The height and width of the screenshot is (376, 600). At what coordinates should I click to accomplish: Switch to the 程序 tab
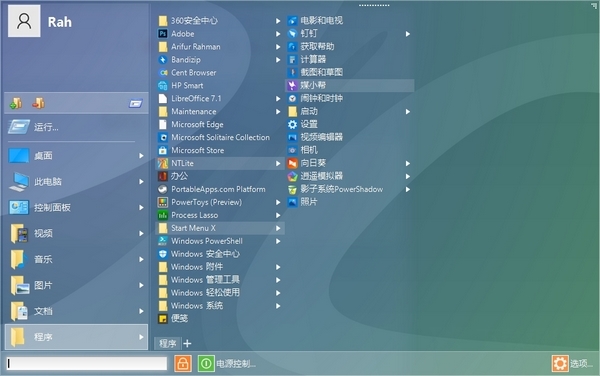pyautogui.click(x=168, y=343)
